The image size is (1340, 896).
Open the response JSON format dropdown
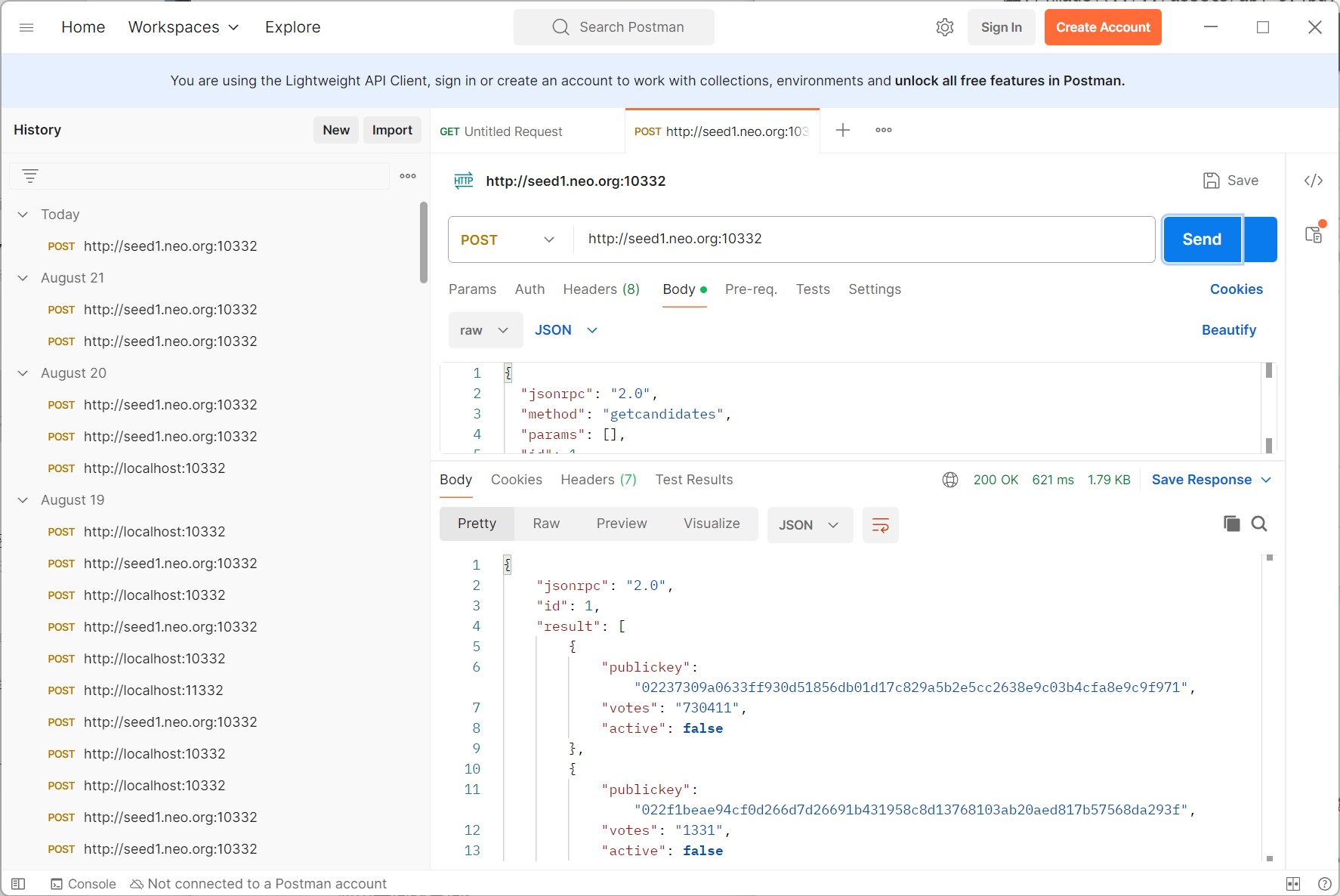pos(810,525)
